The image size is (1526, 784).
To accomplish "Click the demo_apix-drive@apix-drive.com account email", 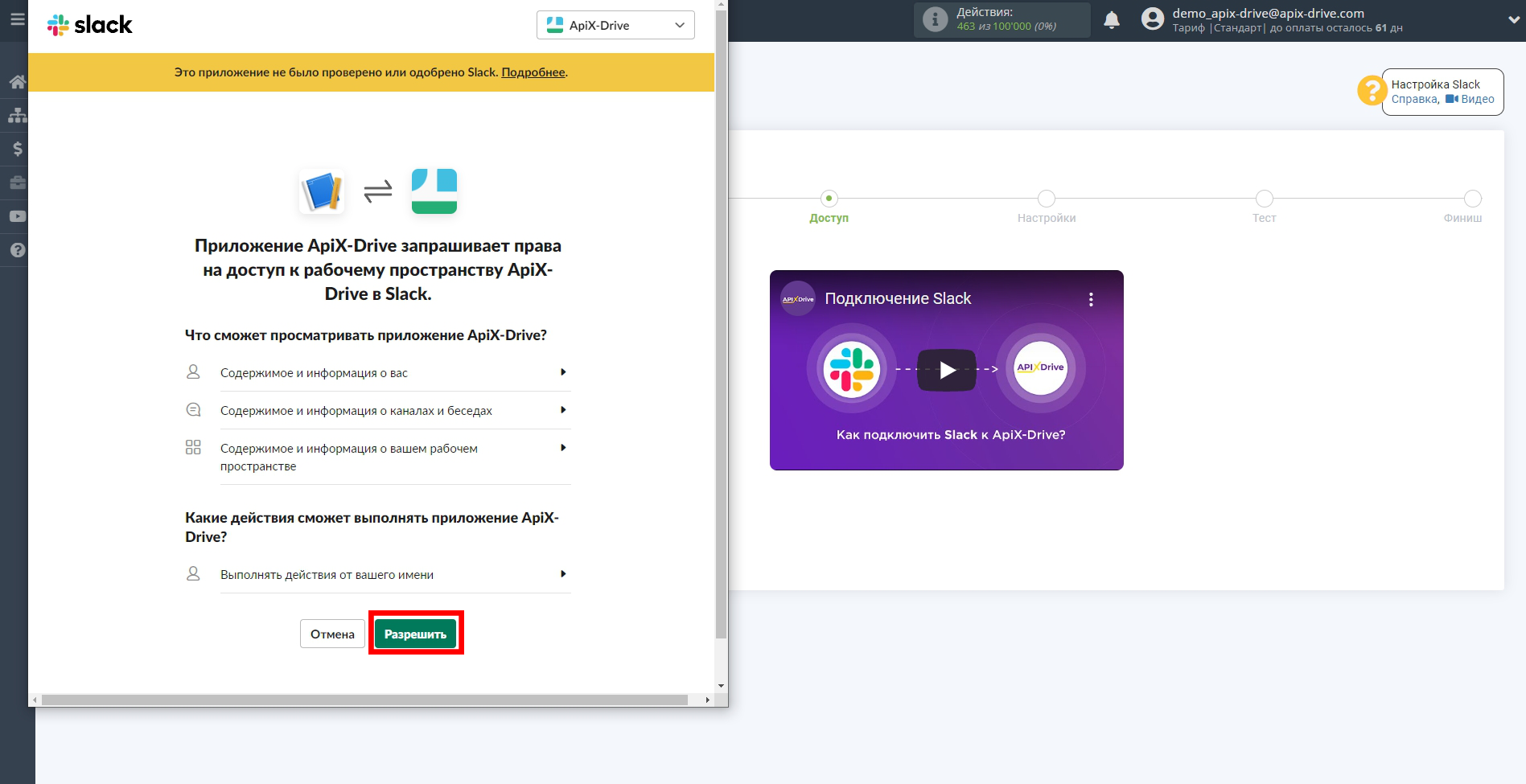I will coord(1268,13).
